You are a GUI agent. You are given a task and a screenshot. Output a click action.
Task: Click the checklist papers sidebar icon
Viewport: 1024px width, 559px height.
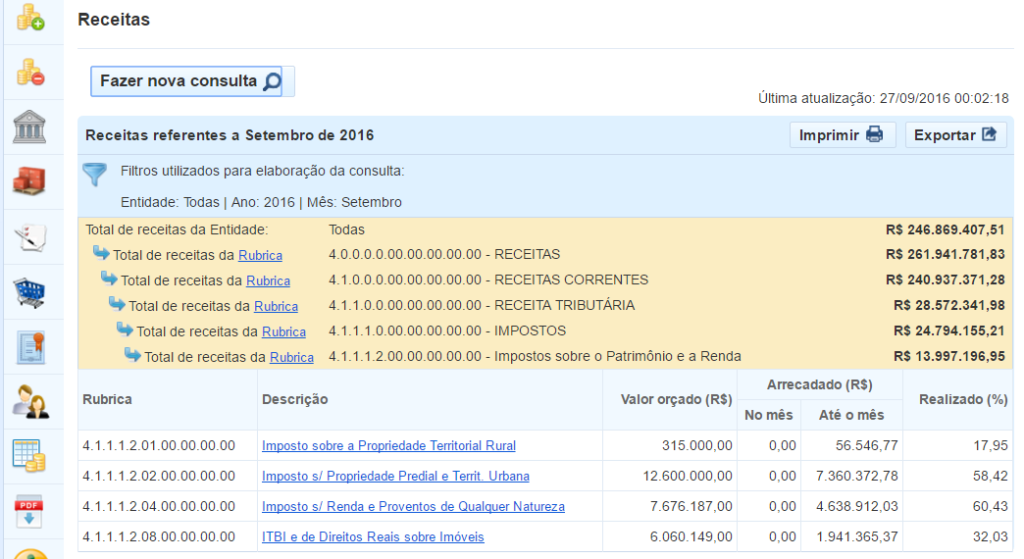pos(31,237)
